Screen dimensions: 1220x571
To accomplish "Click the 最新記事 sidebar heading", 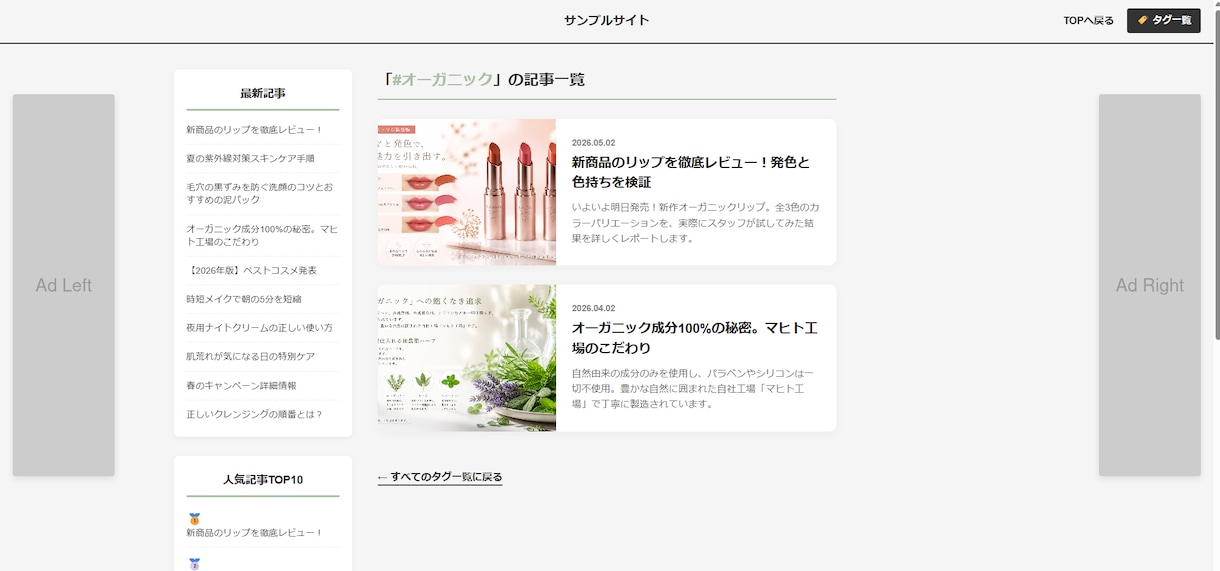I will point(263,93).
